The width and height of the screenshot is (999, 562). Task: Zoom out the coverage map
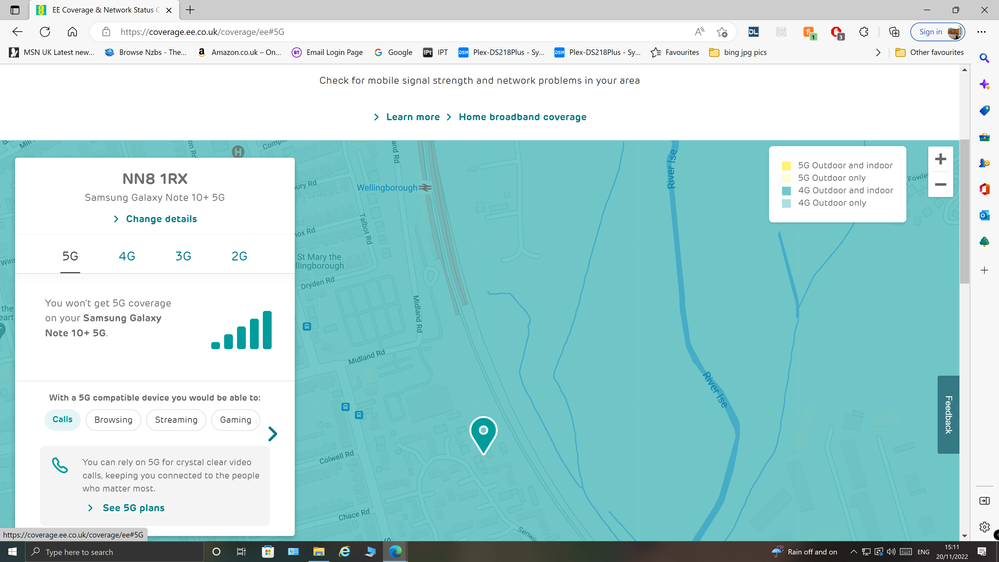click(x=940, y=185)
